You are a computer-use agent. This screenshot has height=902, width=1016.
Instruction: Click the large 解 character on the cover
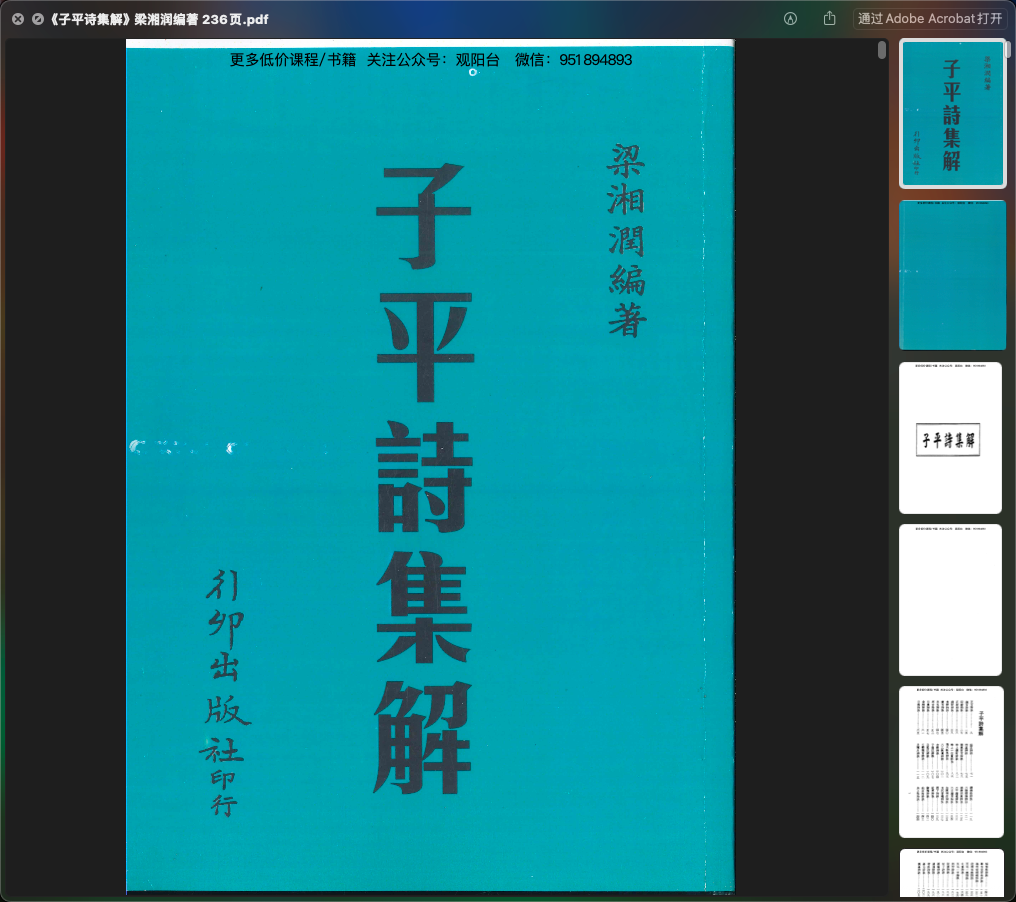(424, 737)
